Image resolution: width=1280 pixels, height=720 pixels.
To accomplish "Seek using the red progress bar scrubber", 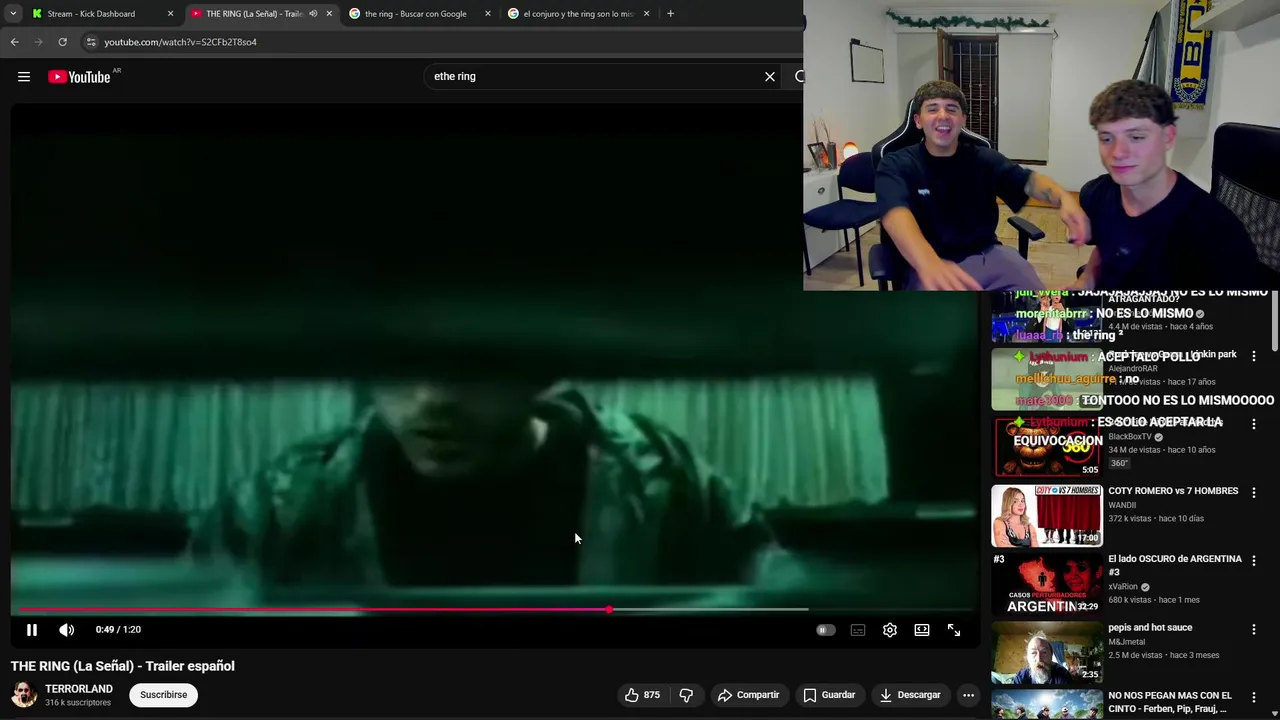I will 609,609.
